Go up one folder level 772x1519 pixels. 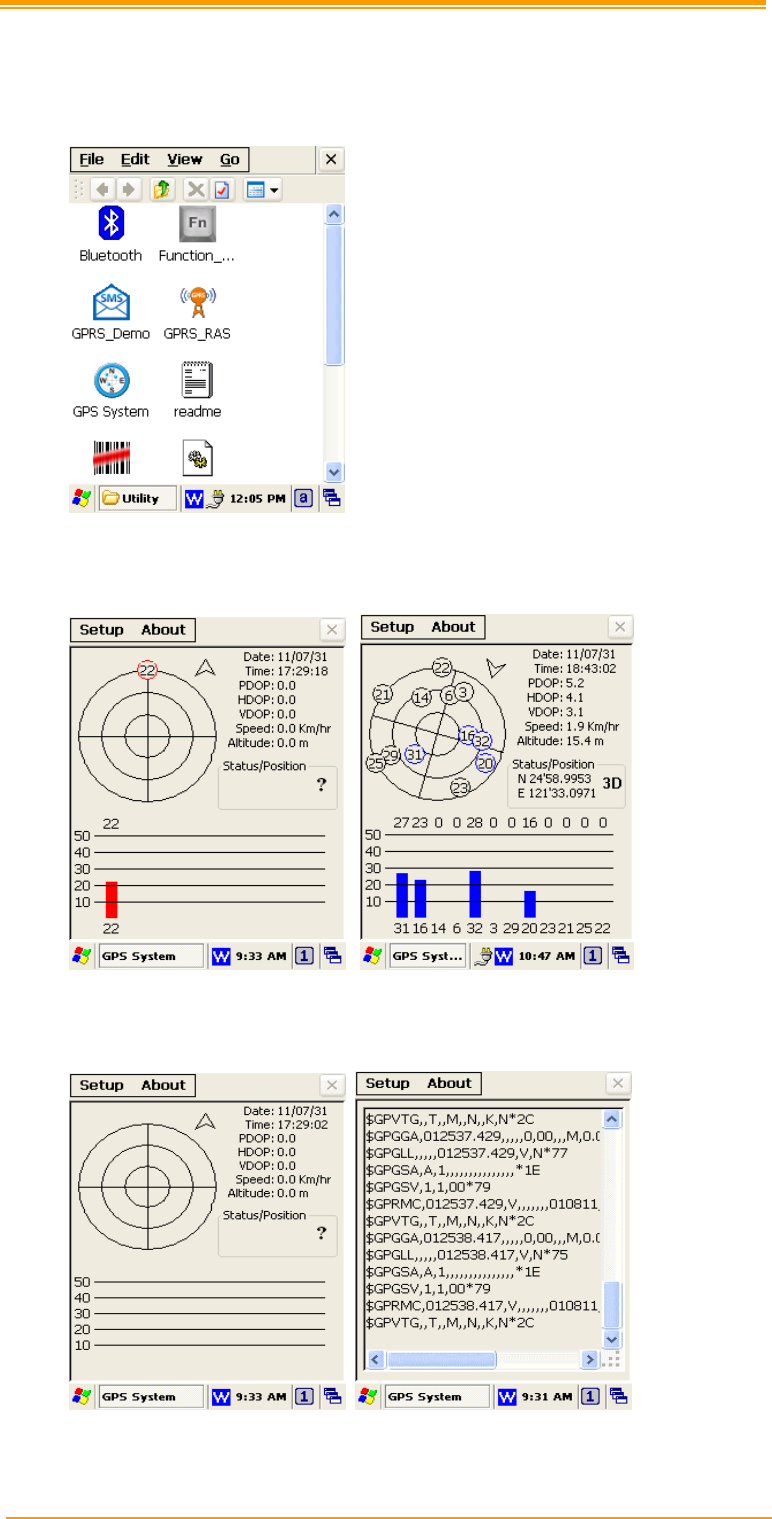click(x=161, y=189)
